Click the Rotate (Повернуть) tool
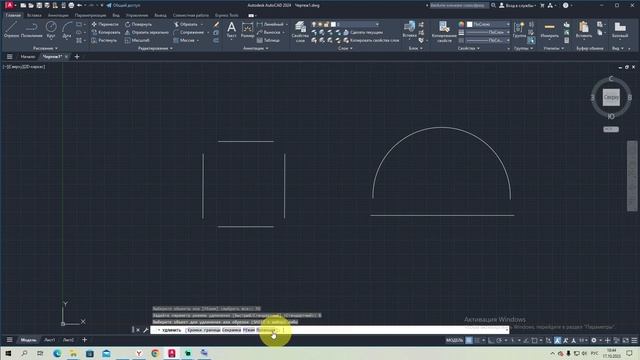The image size is (640, 360). 138,24
